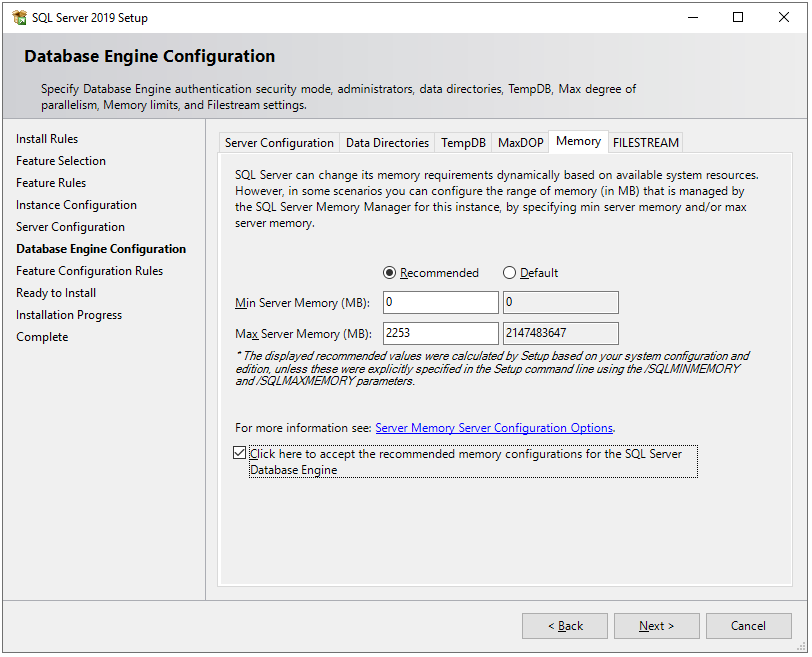Open the FILESTREAM tab
Viewport: 812px width, 657px height.
click(645, 143)
